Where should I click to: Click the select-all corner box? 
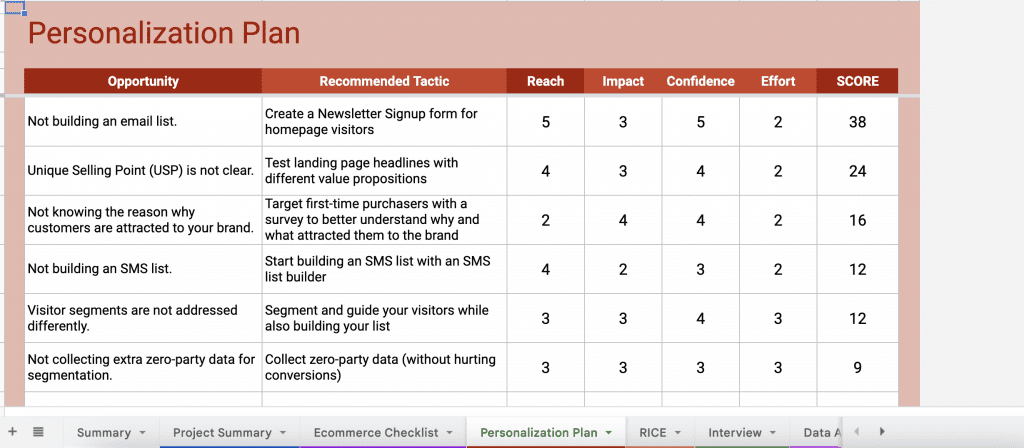[12, 8]
